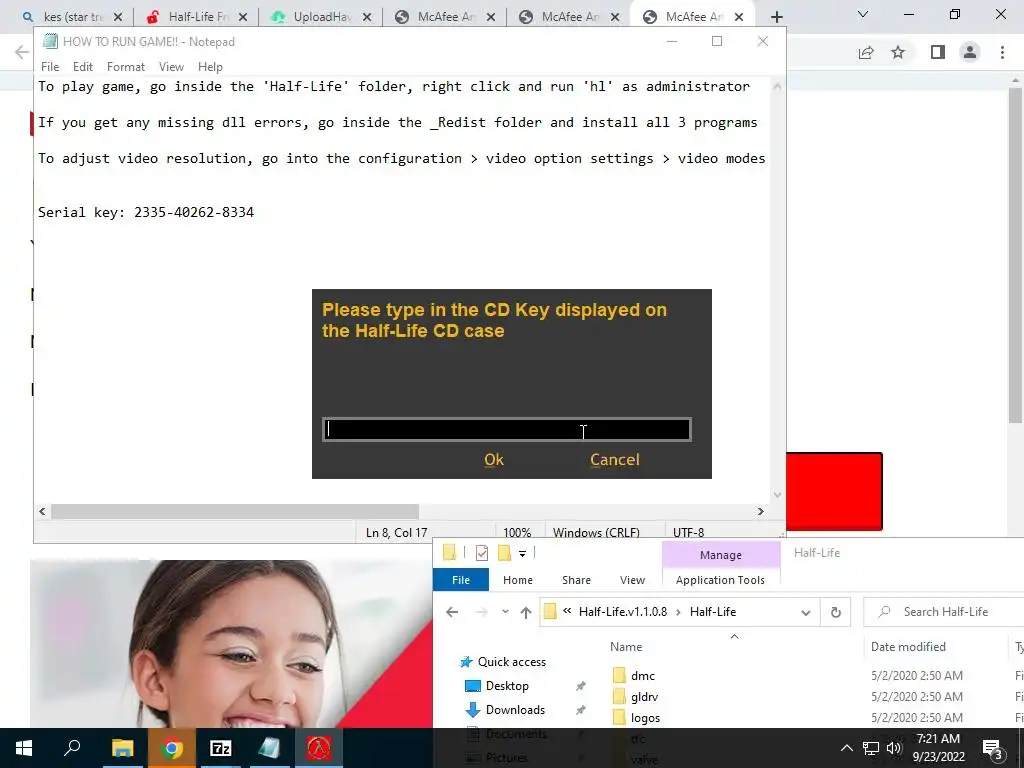This screenshot has width=1024, height=768.
Task: Click Half-Life.v1.1.0.8 breadcrumb
Action: (x=623, y=612)
